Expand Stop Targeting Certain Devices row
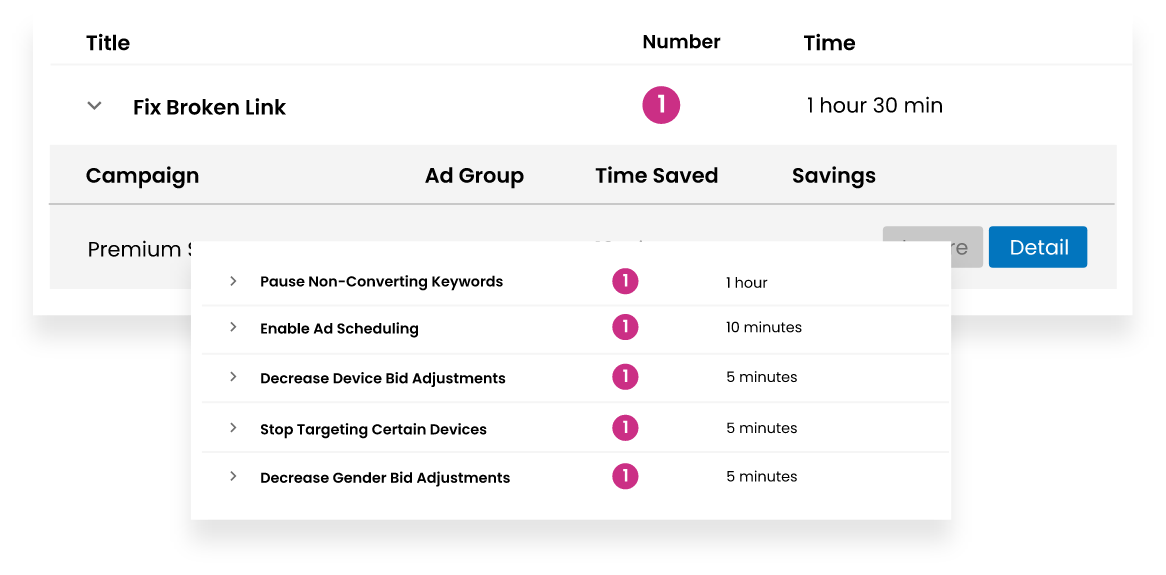The height and width of the screenshot is (575, 1166). [x=233, y=428]
